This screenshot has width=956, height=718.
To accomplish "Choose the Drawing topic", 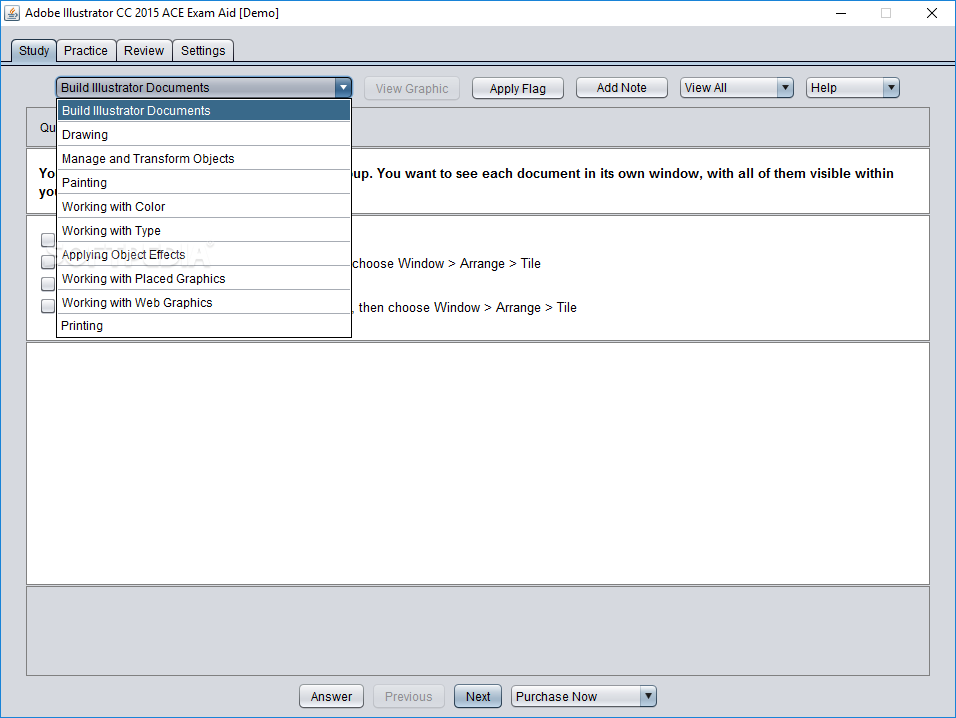I will 204,134.
